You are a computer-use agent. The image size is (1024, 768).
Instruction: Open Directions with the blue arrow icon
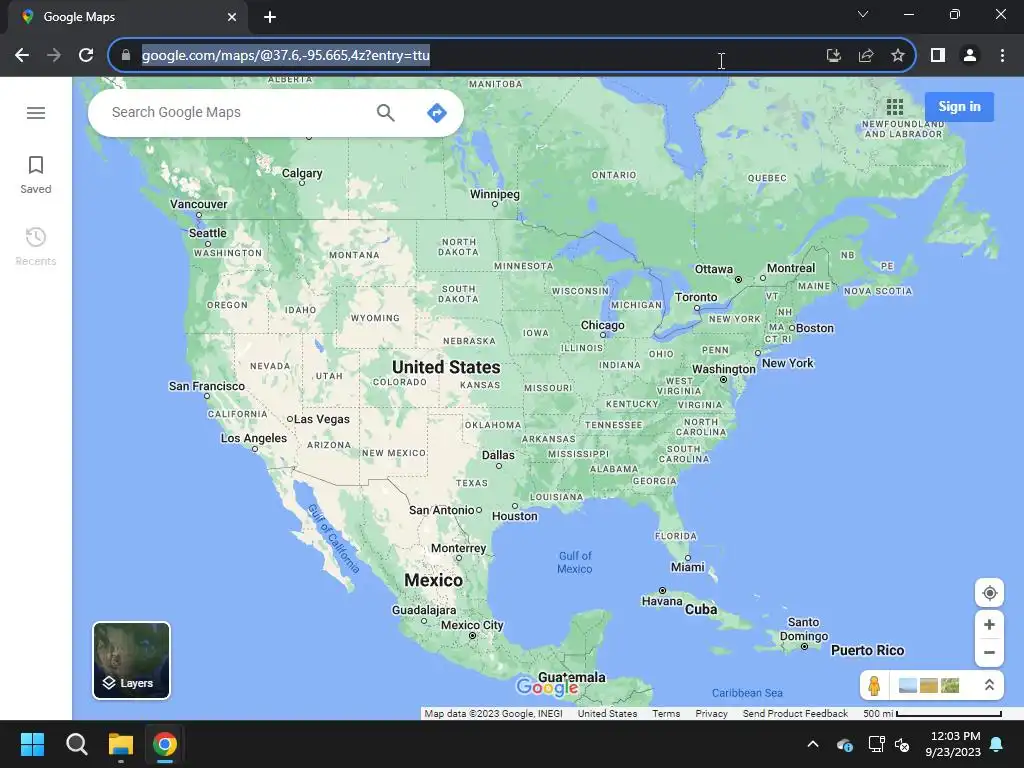[437, 113]
